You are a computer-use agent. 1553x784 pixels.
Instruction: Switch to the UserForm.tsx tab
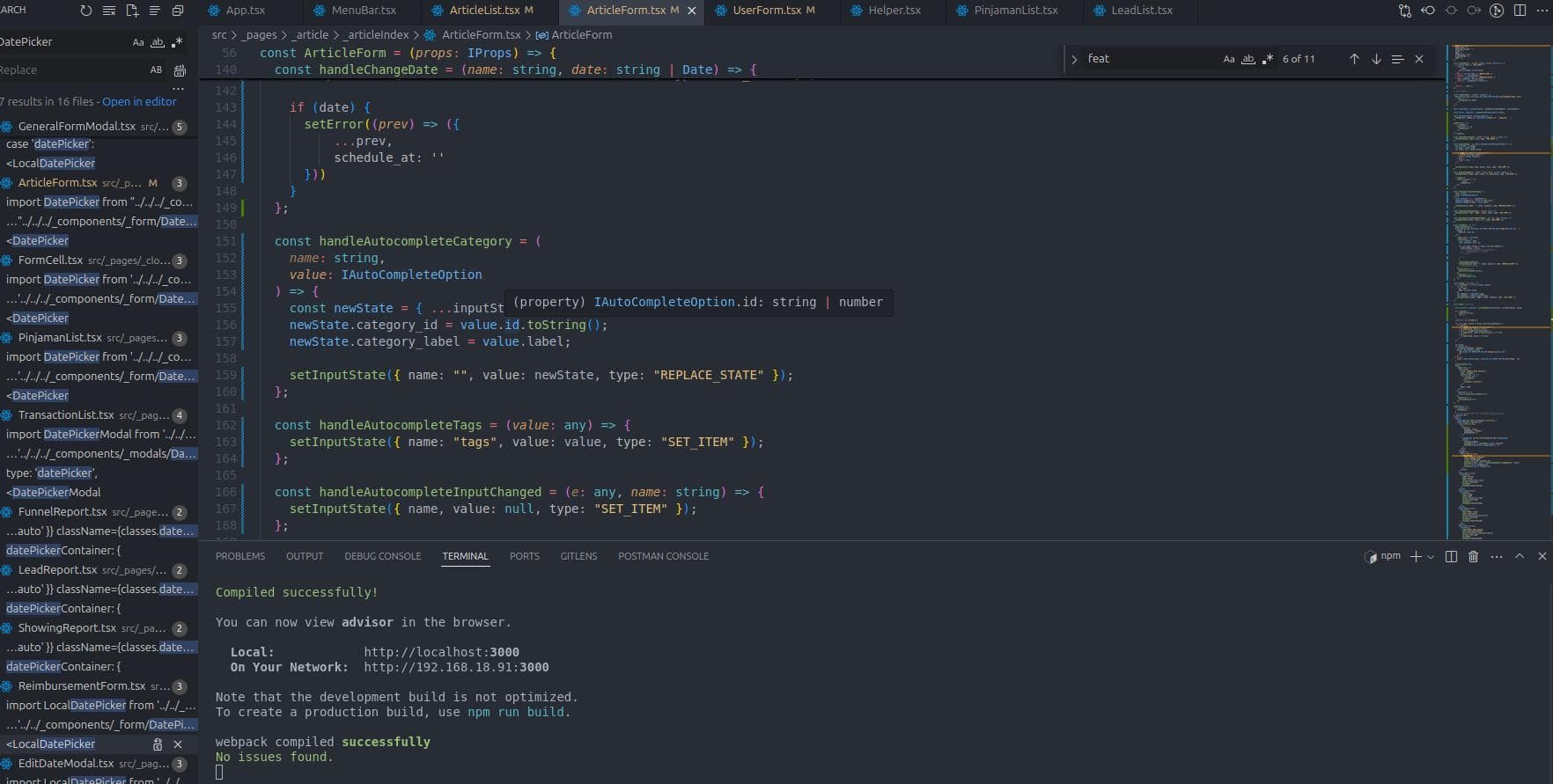766,11
